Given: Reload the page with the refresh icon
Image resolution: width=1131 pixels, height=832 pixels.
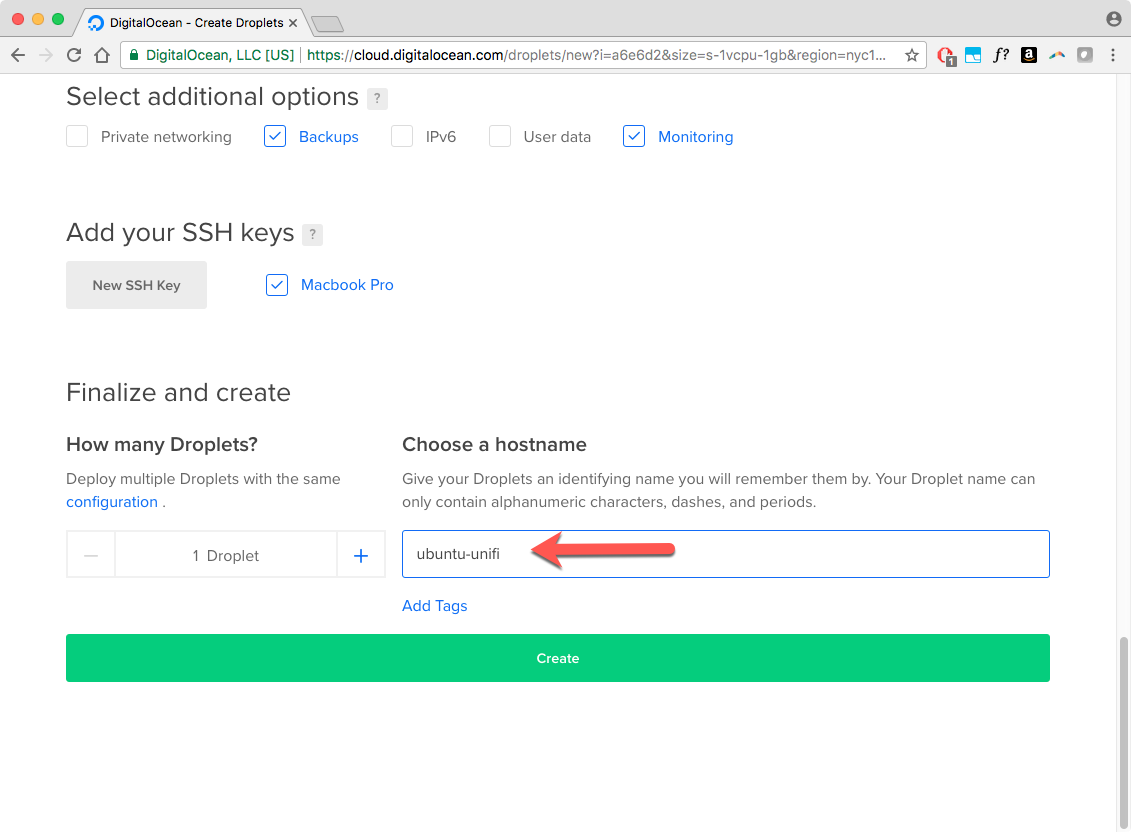Looking at the screenshot, I should point(74,55).
